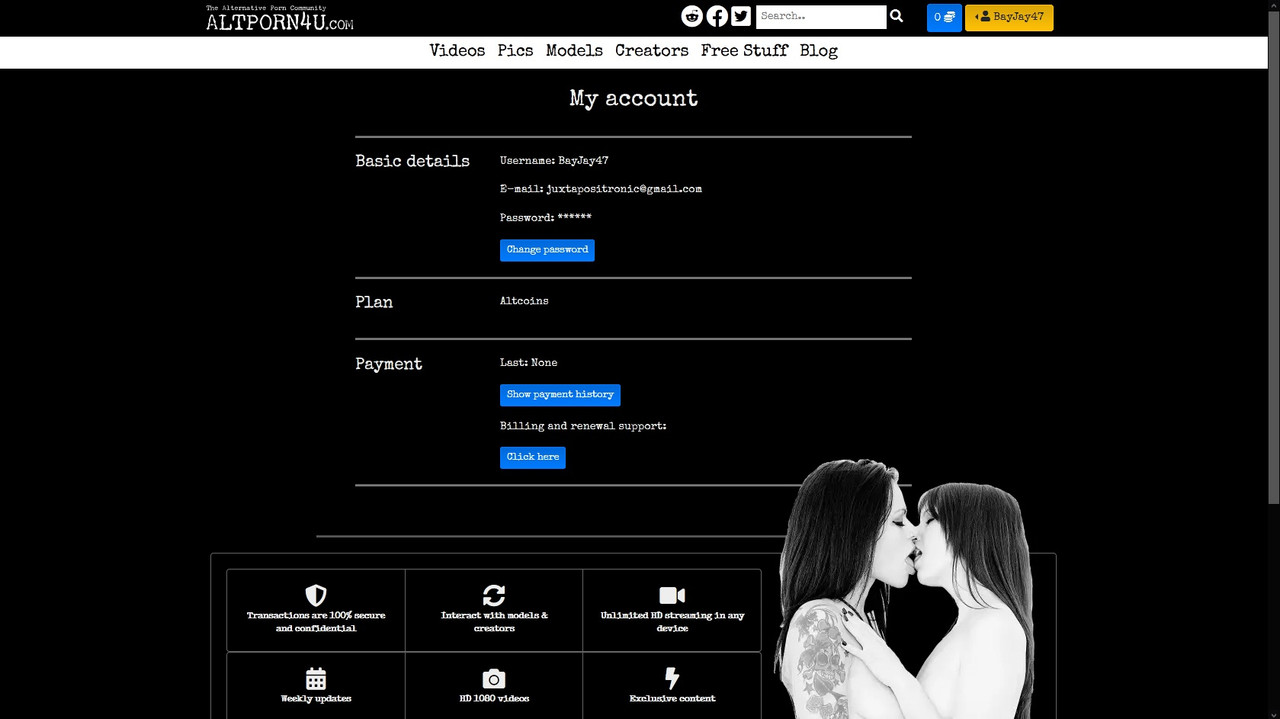The width and height of the screenshot is (1280, 719).
Task: Go to site home via logo
Action: click(280, 18)
